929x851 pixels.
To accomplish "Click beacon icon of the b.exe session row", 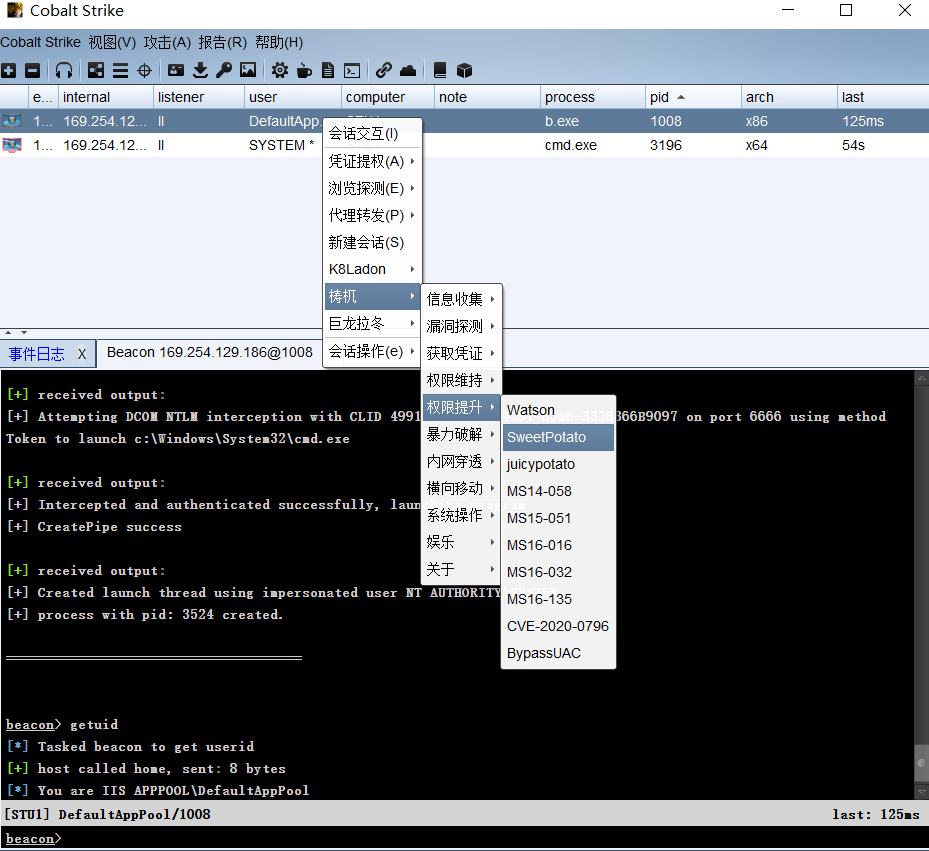I will point(12,121).
